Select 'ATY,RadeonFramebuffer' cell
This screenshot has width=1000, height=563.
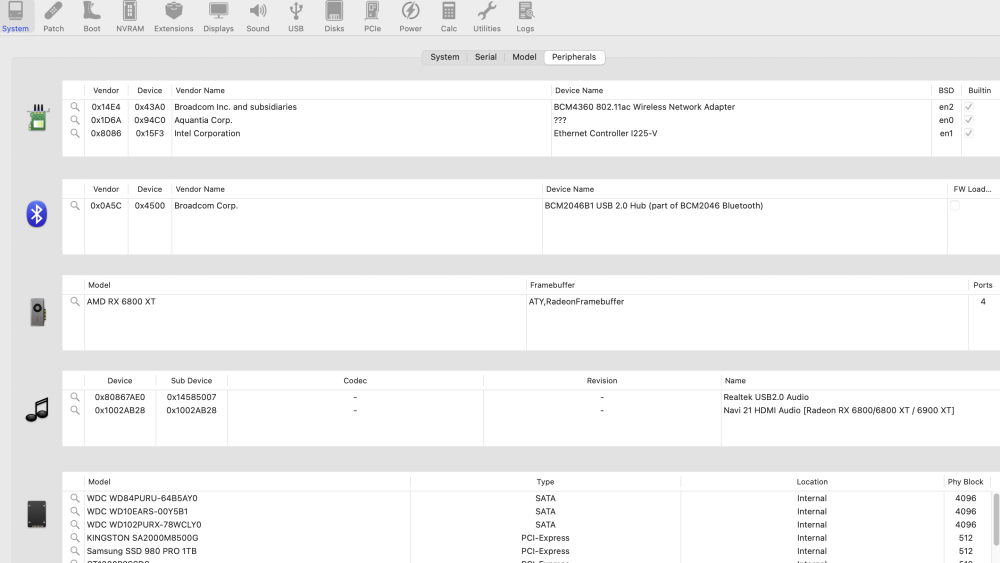point(576,302)
